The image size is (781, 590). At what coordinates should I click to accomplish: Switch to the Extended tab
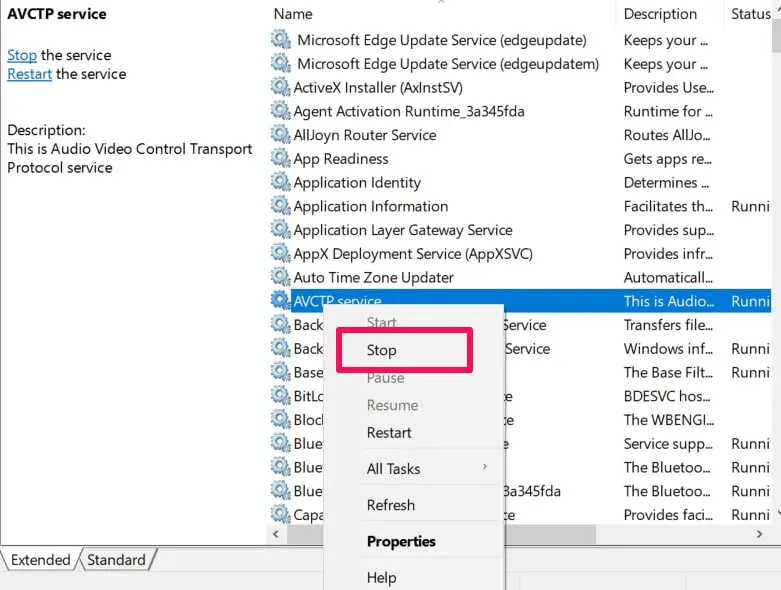pos(40,560)
